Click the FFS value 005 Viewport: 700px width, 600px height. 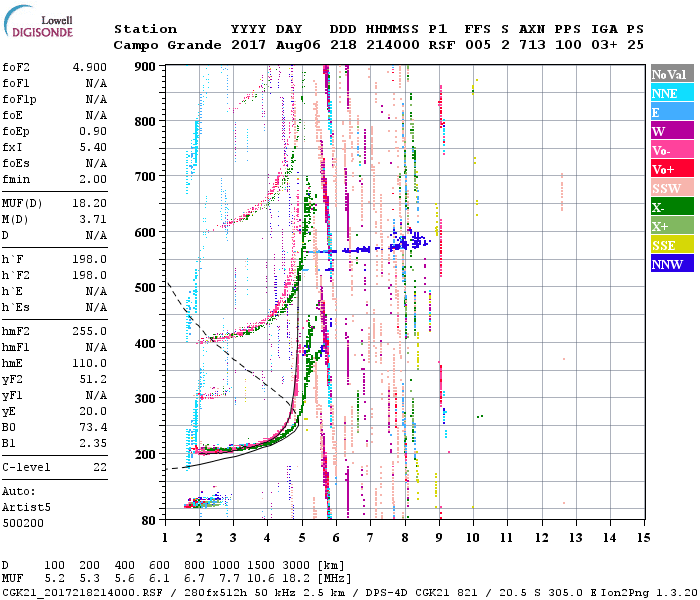point(478,45)
